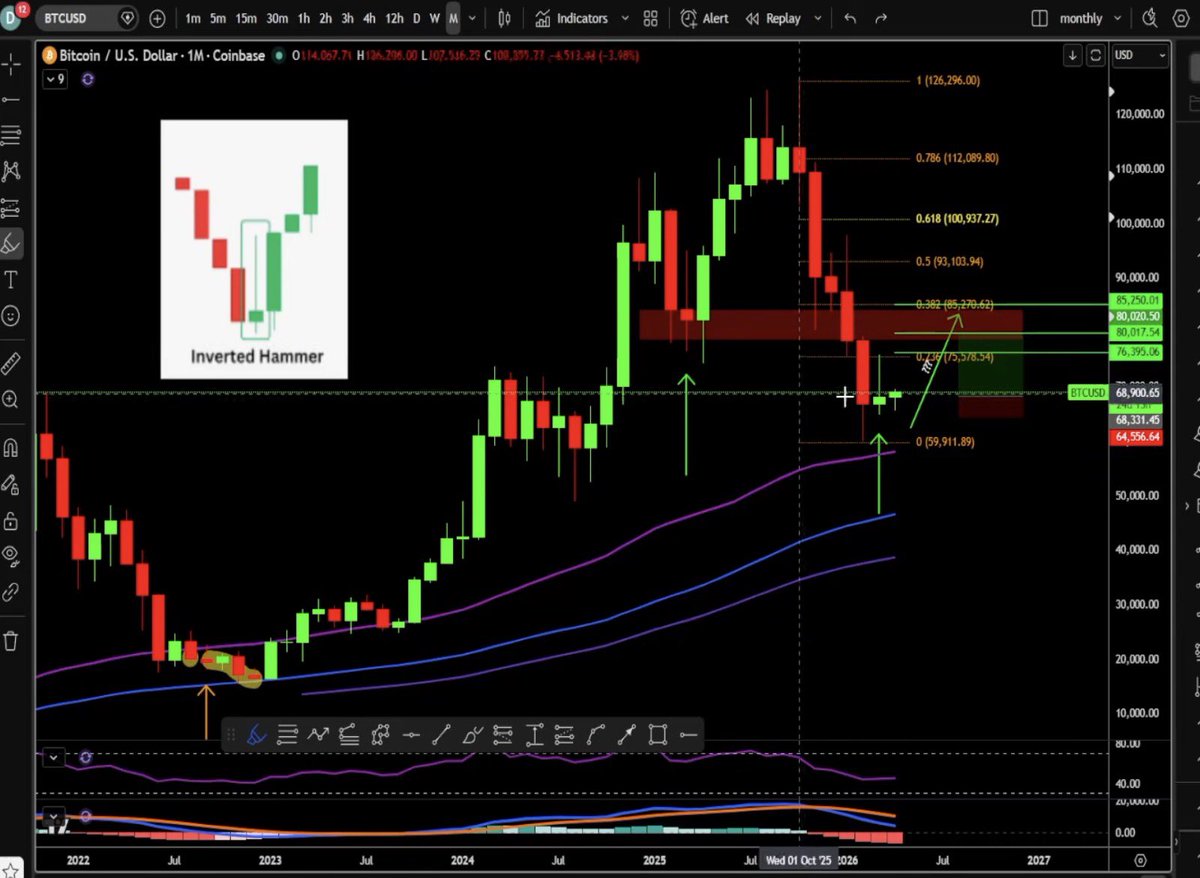Image resolution: width=1200 pixels, height=878 pixels.
Task: Select short position tool in favorites toolbar
Action: tap(566, 735)
